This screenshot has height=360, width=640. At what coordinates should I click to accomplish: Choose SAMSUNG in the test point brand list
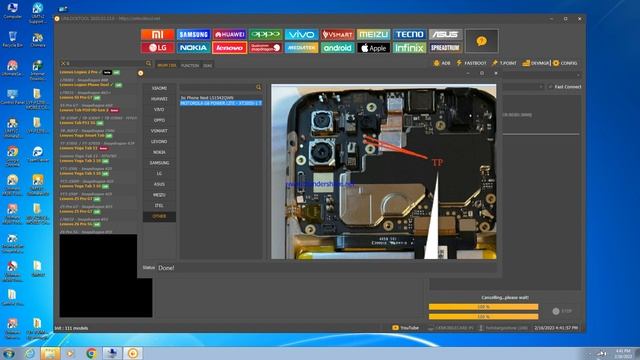click(x=159, y=162)
